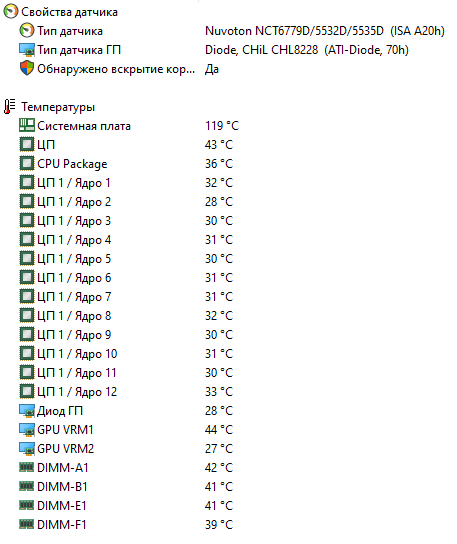Select the ЦП 1 / Ядро 6 label
This screenshot has width=457, height=544.
click(x=74, y=278)
